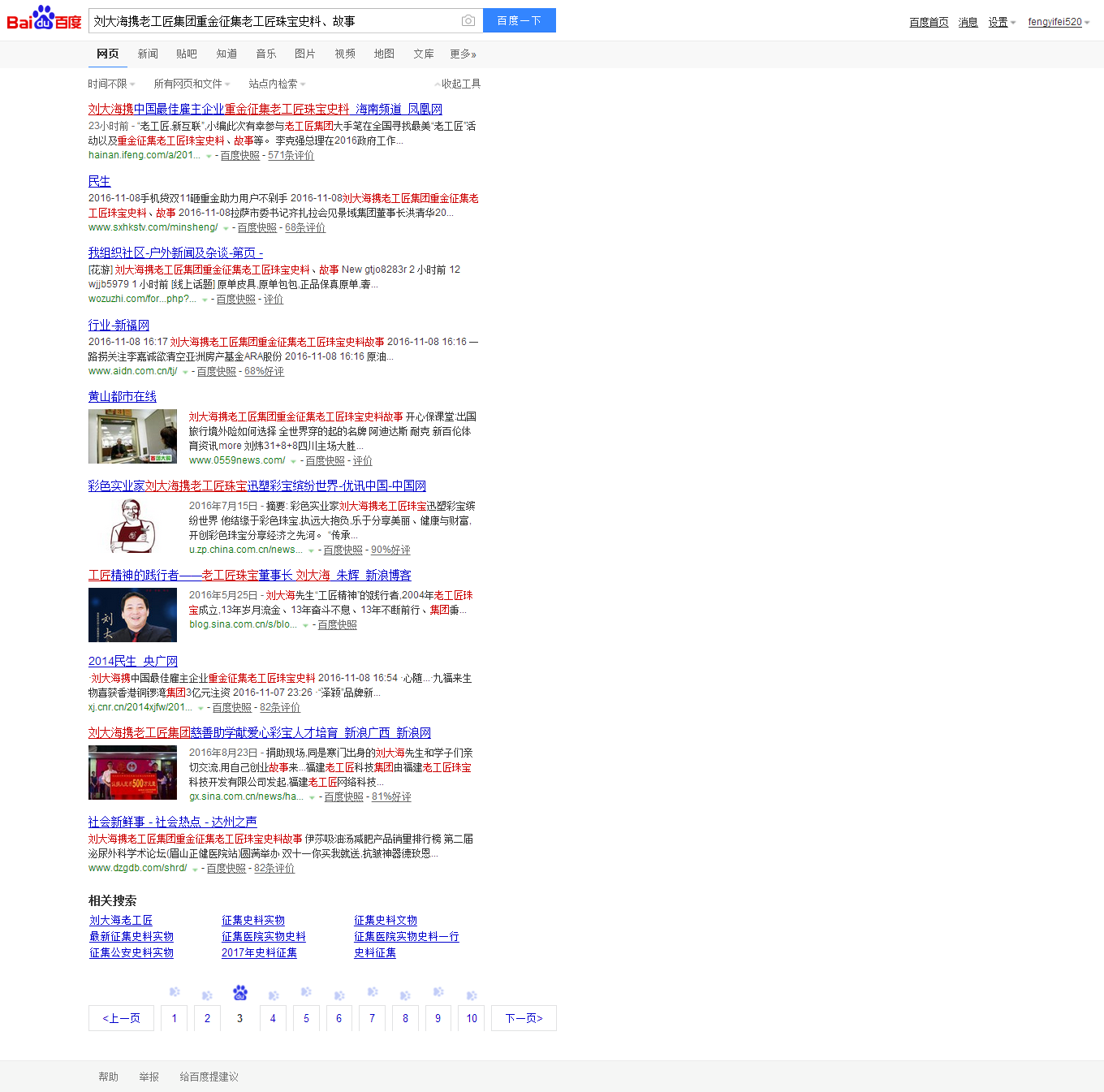
Task: Expand arrow next to hainan.ifeng.com URL
Action: click(x=209, y=156)
